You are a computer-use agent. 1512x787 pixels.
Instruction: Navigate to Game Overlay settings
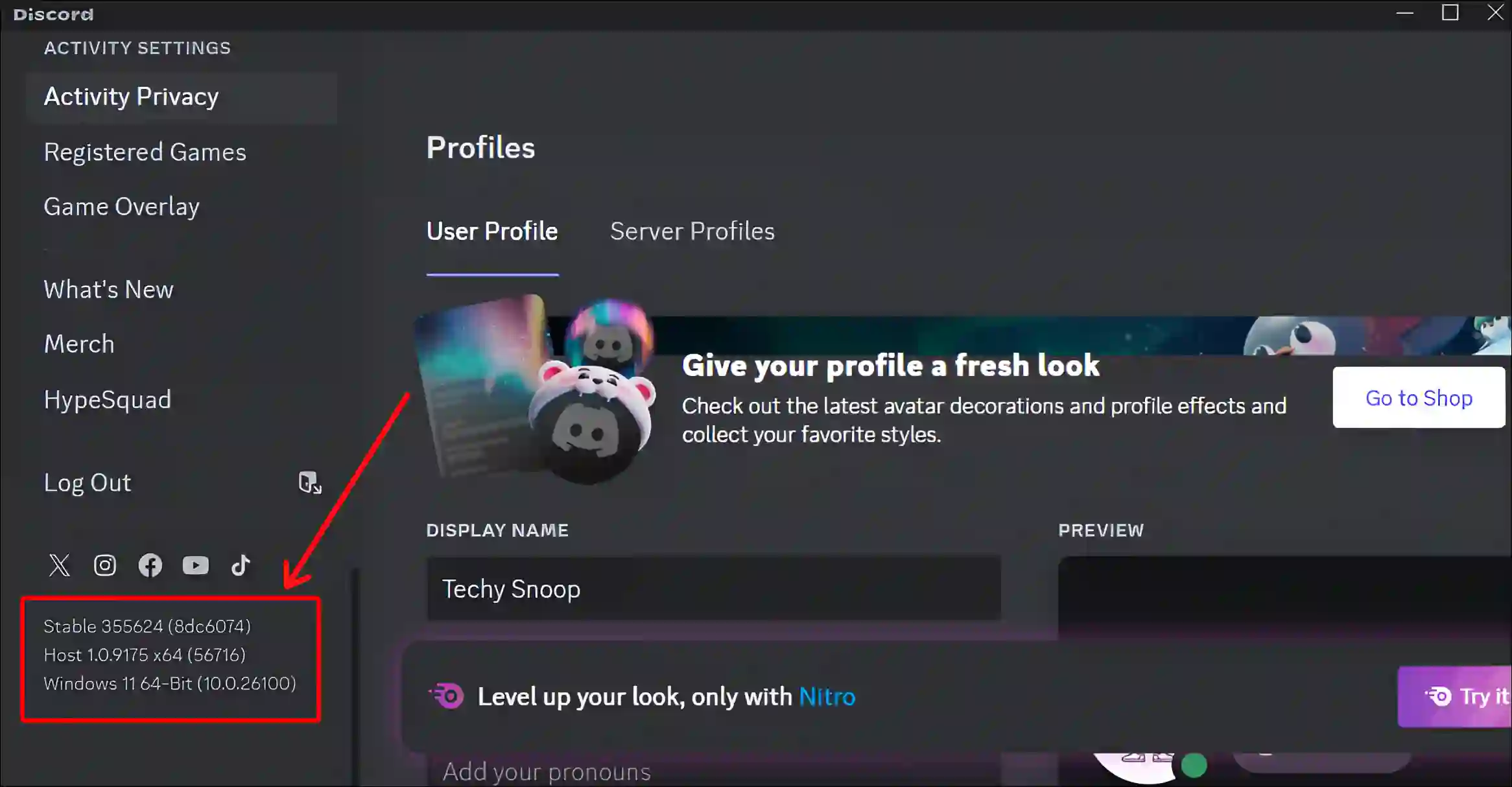click(x=121, y=206)
